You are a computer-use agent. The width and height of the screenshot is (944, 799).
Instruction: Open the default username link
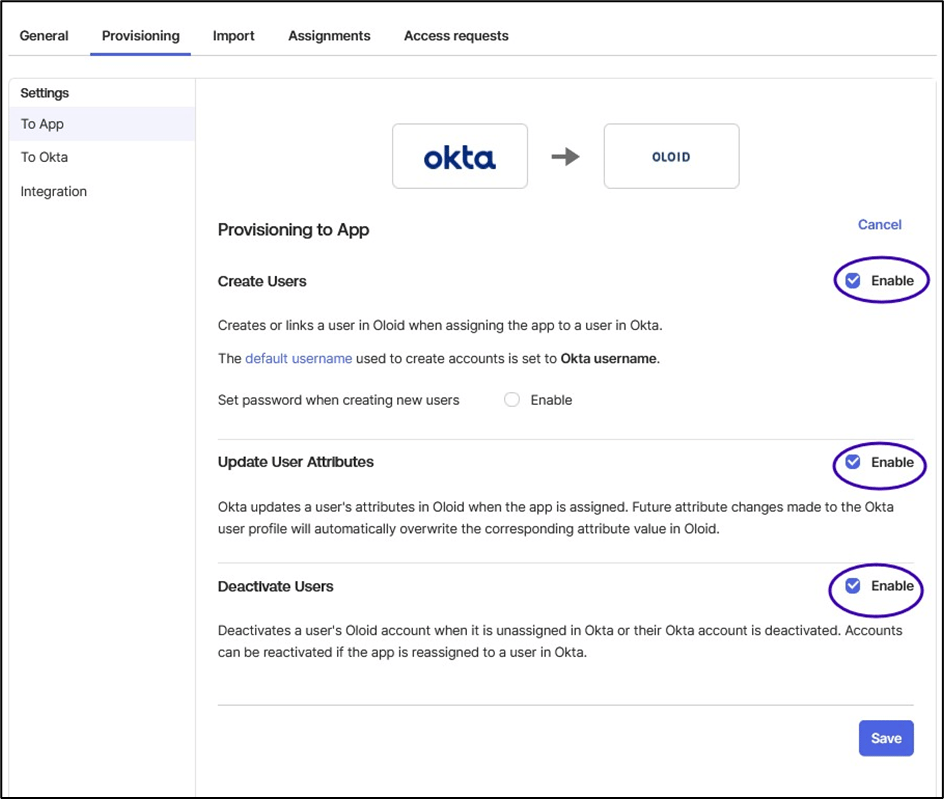299,359
